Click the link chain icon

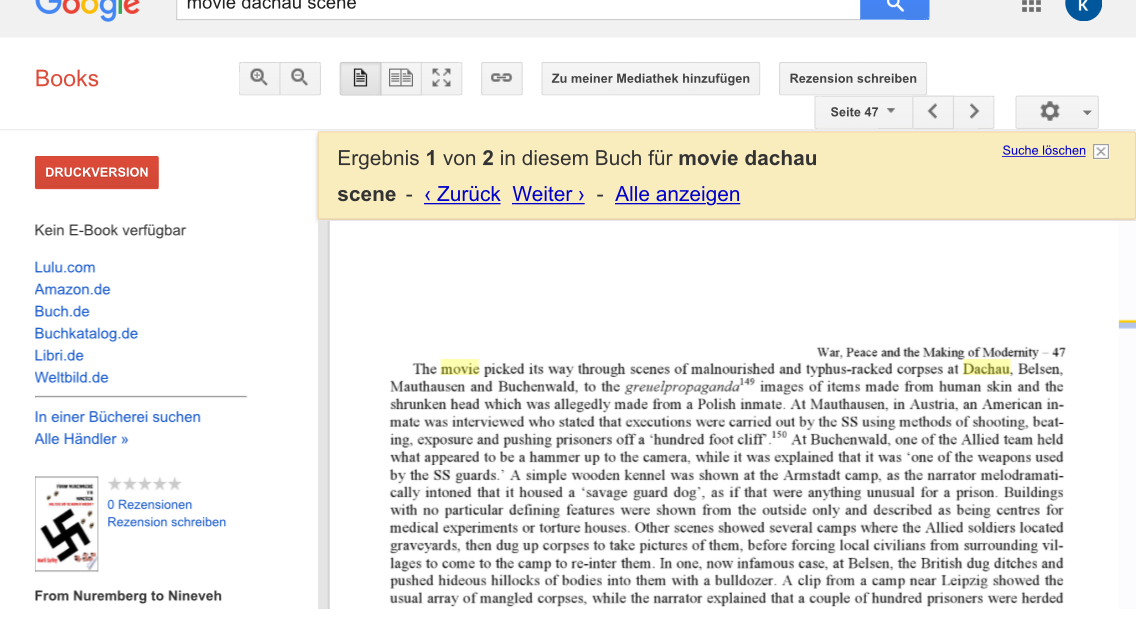pyautogui.click(x=501, y=78)
